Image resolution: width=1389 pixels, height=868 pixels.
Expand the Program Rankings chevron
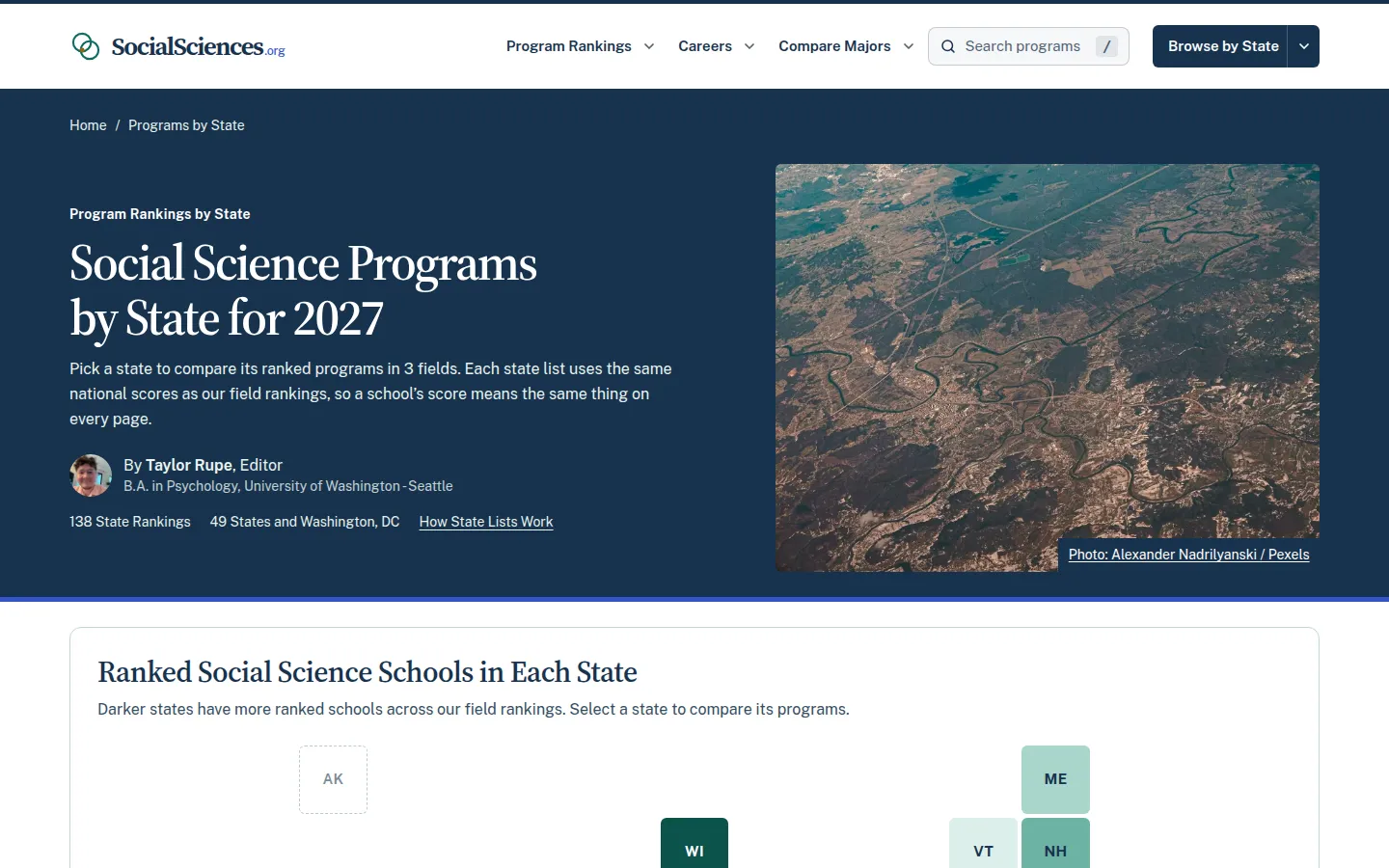click(x=649, y=46)
